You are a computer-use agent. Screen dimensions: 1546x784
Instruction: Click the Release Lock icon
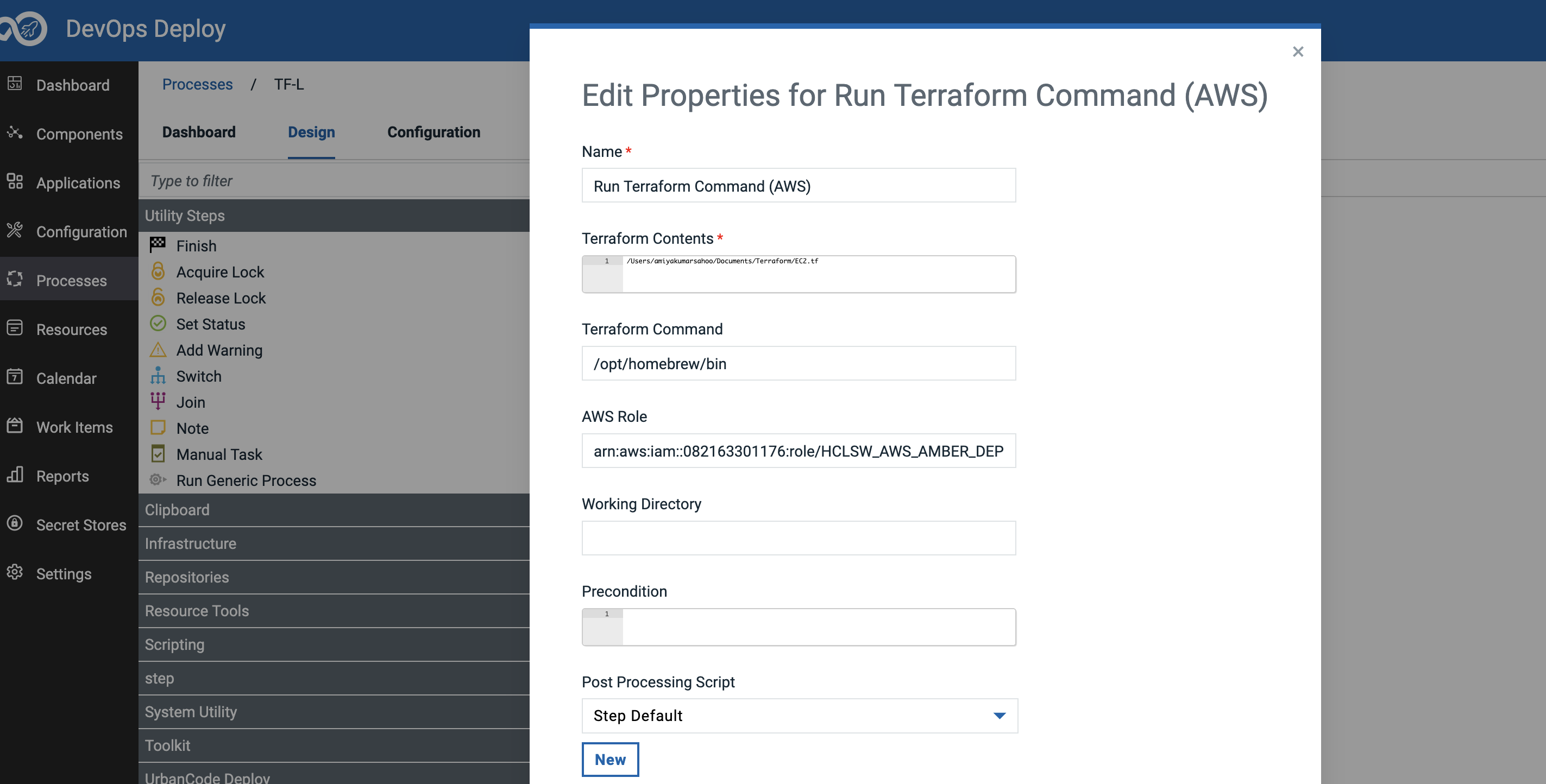coord(158,297)
